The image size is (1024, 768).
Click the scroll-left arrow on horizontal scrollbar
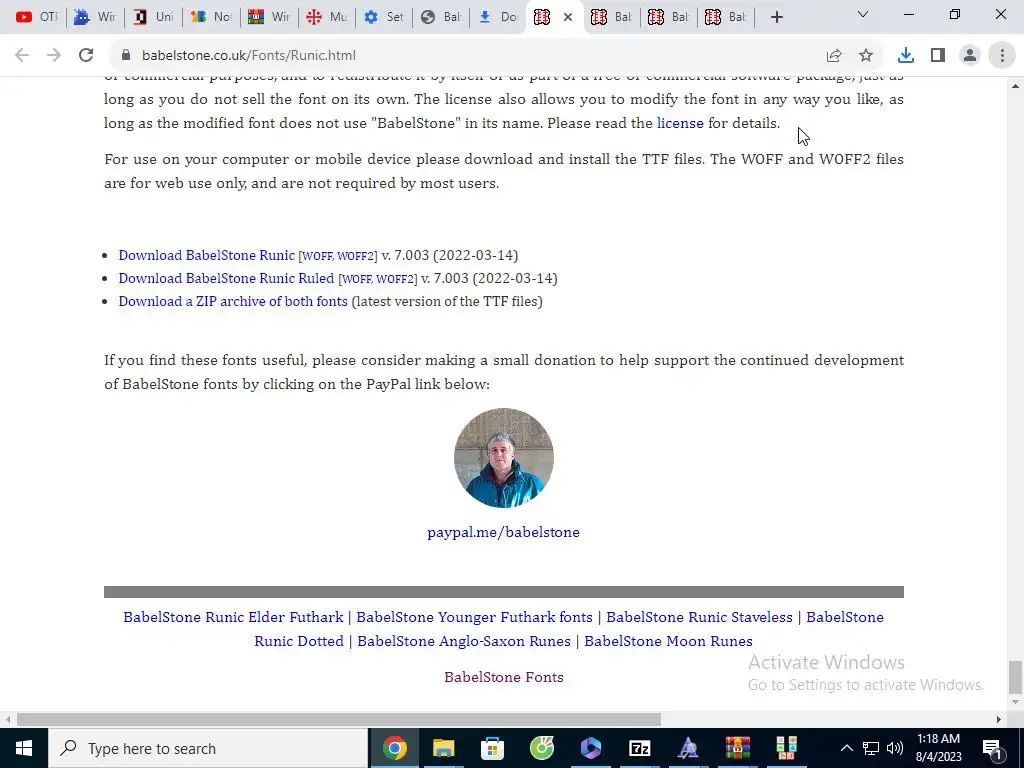[8, 720]
